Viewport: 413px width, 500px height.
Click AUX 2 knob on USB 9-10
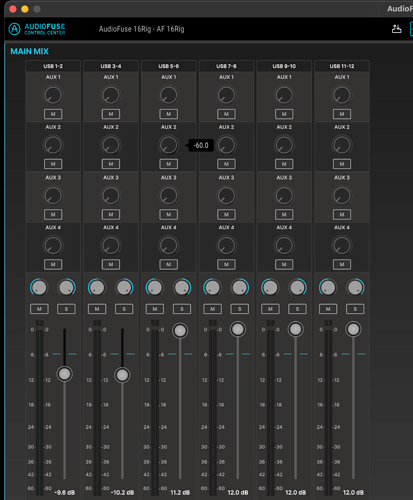point(284,145)
